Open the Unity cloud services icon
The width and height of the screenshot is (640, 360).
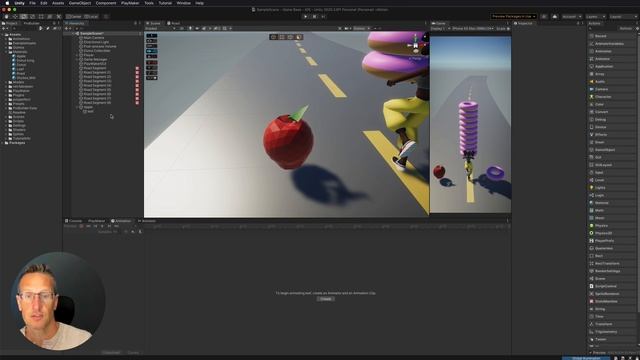point(554,17)
